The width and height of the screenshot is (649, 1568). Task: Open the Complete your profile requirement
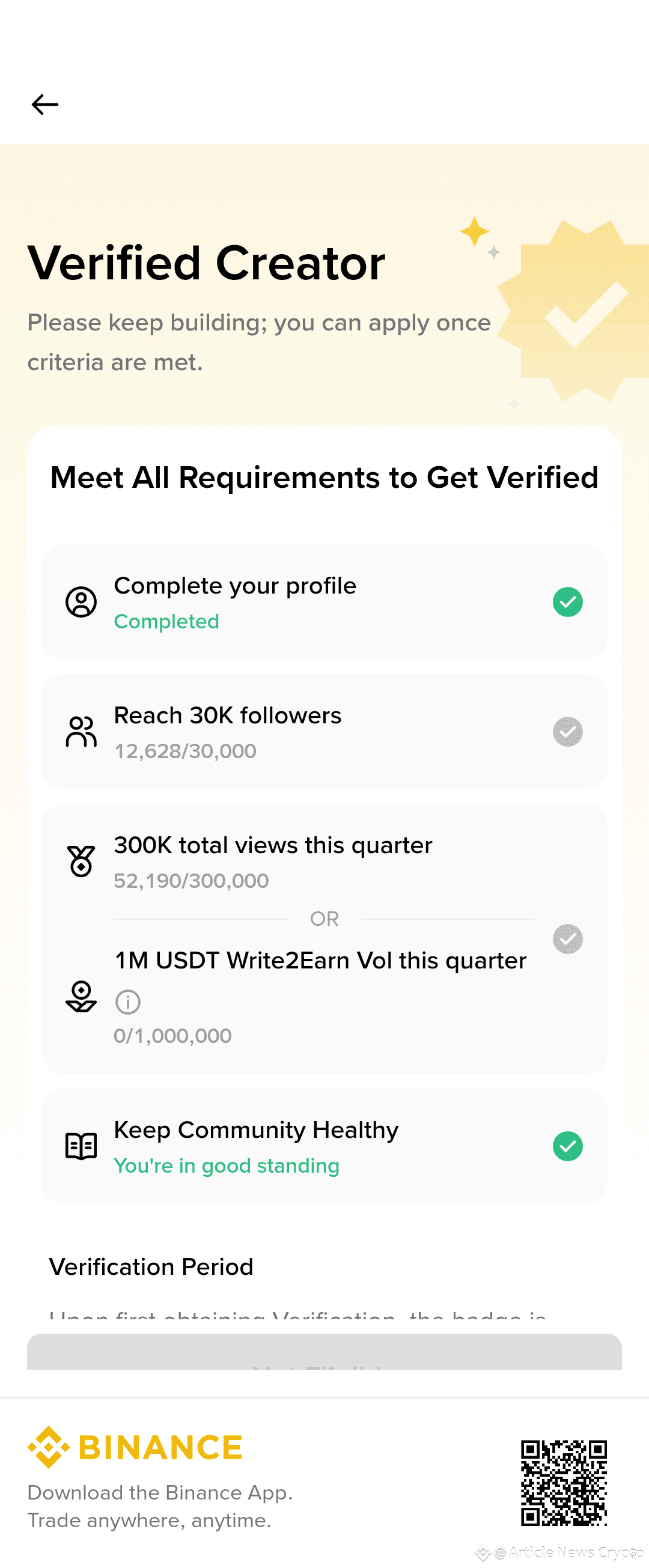click(x=235, y=586)
